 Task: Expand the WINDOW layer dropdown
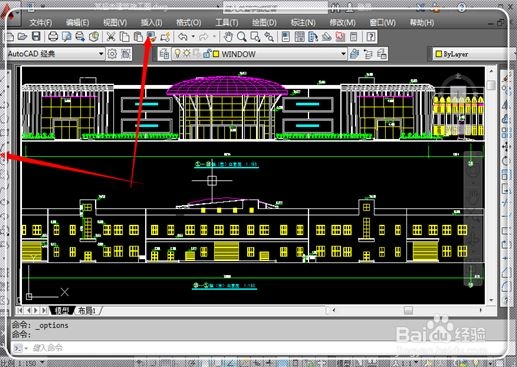coord(280,54)
